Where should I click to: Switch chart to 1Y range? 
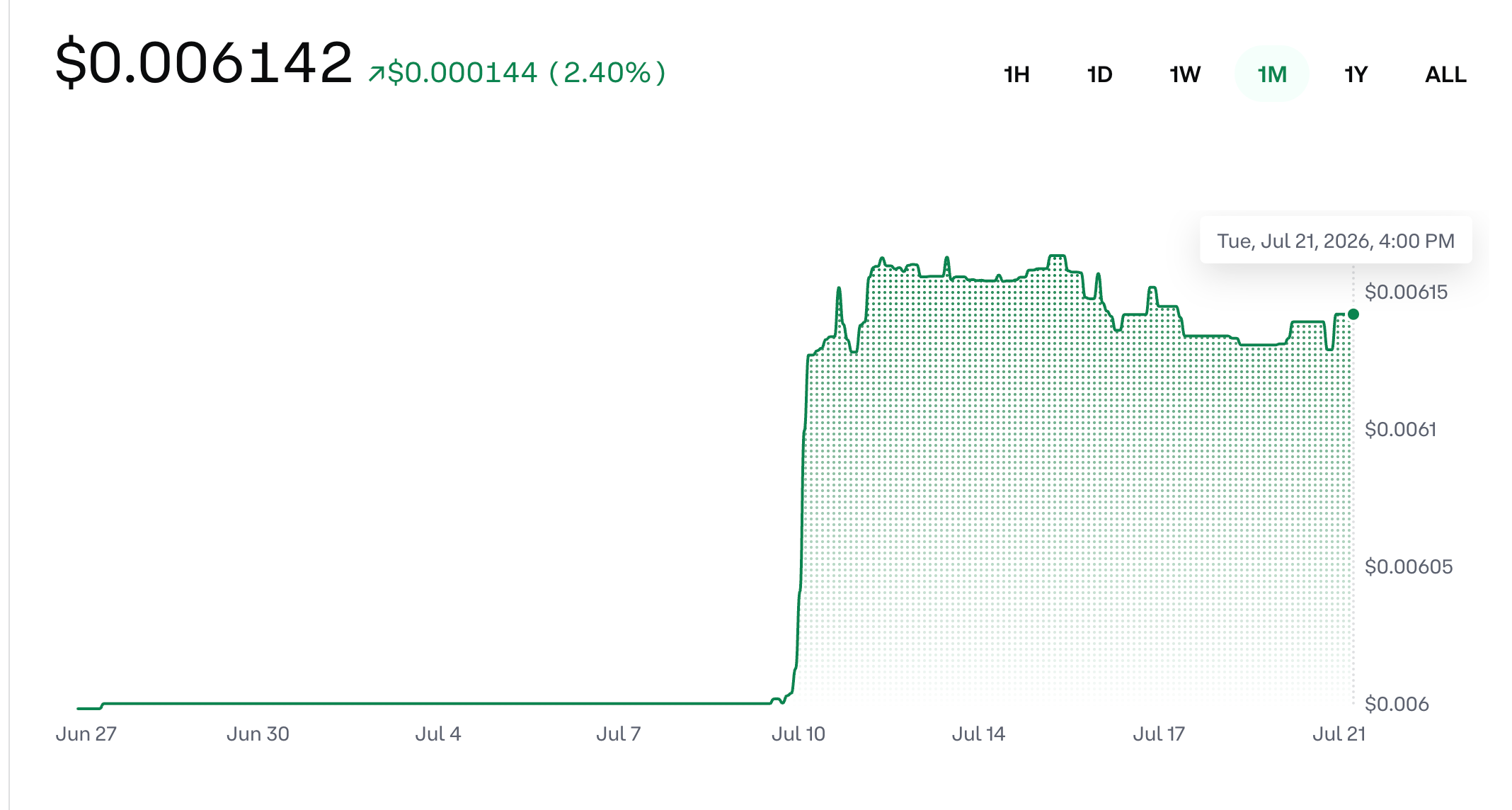pos(1356,74)
